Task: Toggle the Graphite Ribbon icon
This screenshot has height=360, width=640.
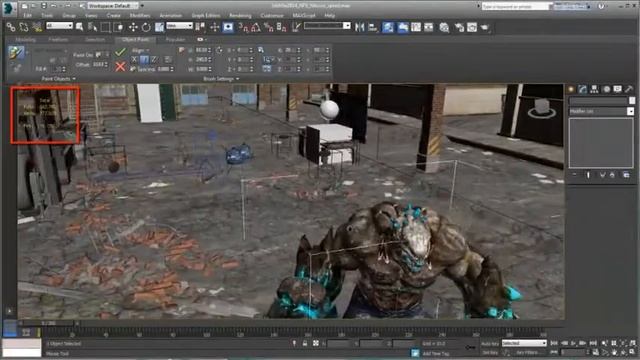Action: click(402, 27)
